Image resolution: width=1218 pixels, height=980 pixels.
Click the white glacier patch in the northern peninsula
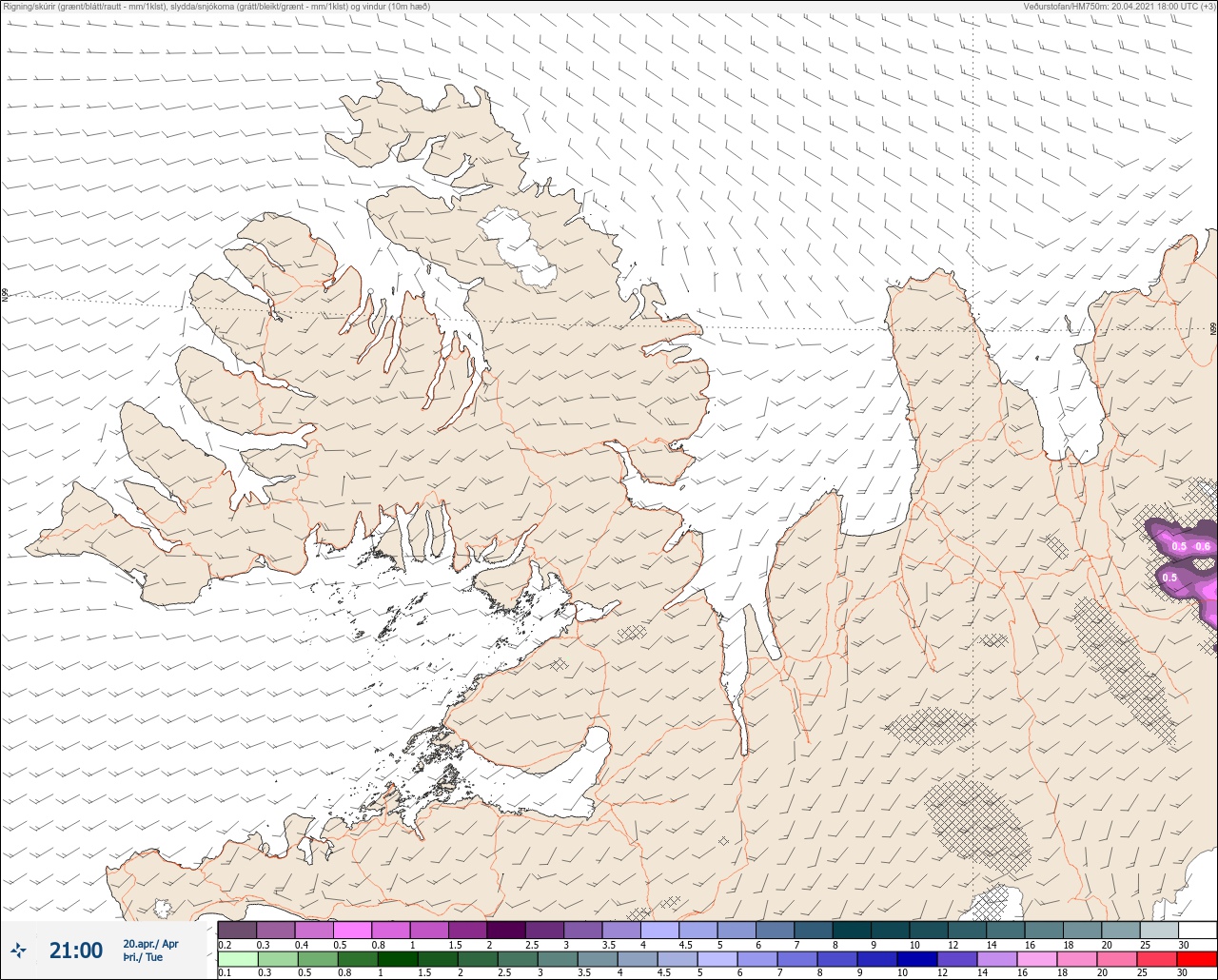(x=517, y=248)
